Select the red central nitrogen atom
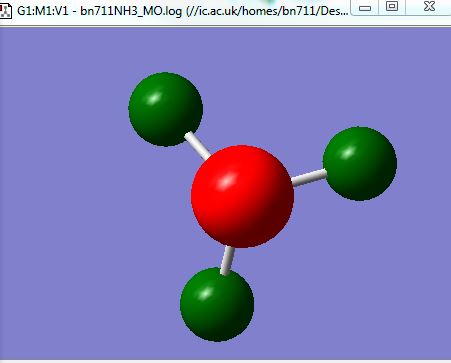The height and width of the screenshot is (363, 451). point(242,197)
